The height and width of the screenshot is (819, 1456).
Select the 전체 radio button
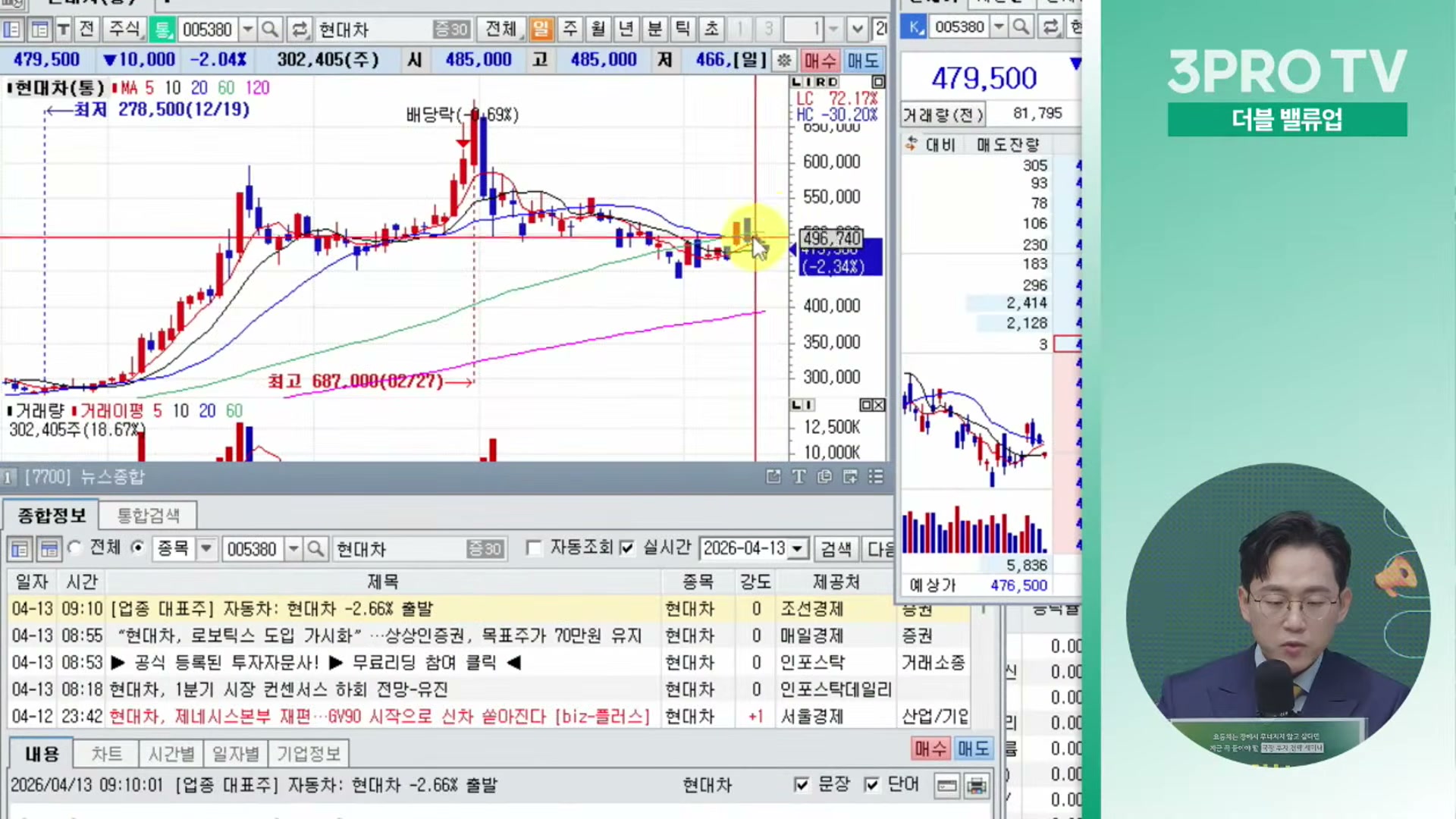[x=75, y=548]
